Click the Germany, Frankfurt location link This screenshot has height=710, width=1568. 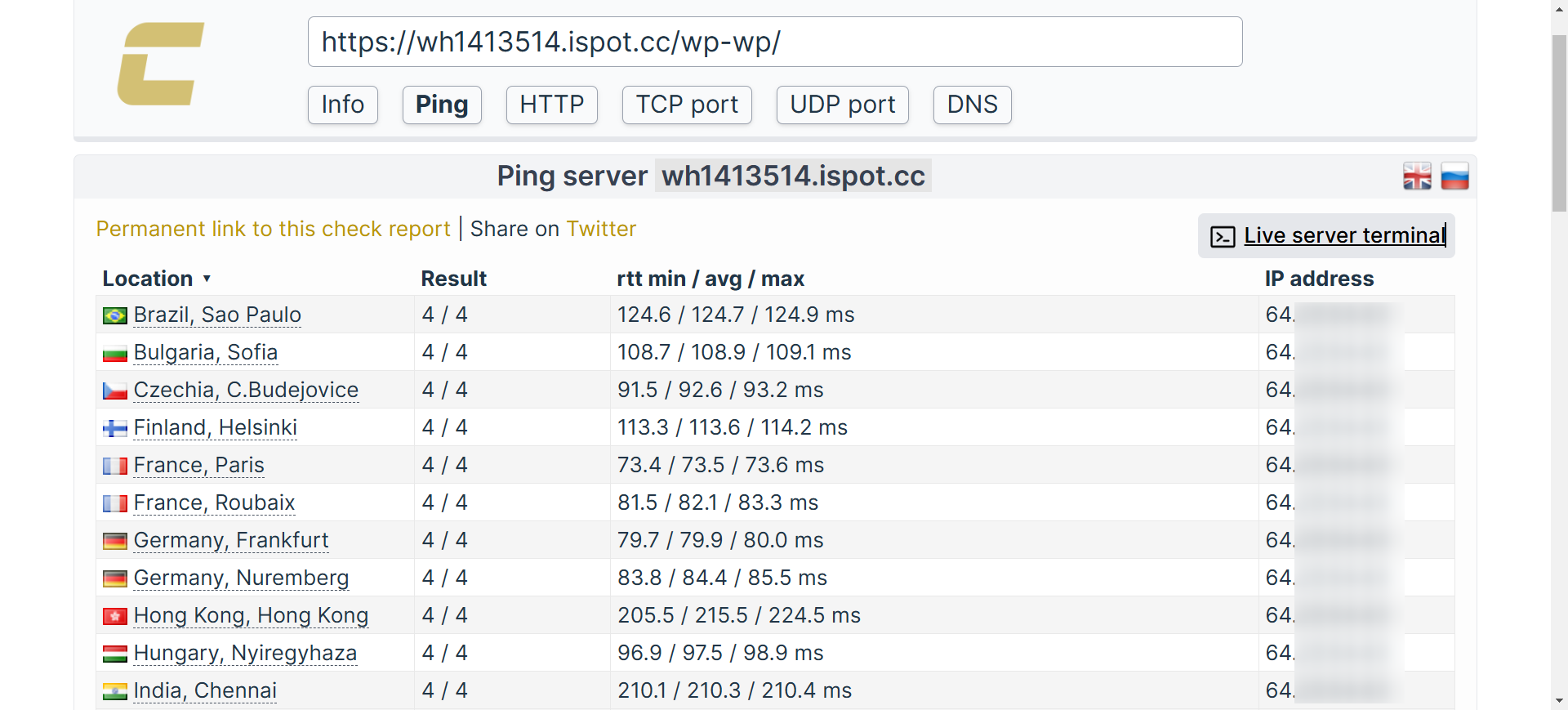(x=230, y=540)
